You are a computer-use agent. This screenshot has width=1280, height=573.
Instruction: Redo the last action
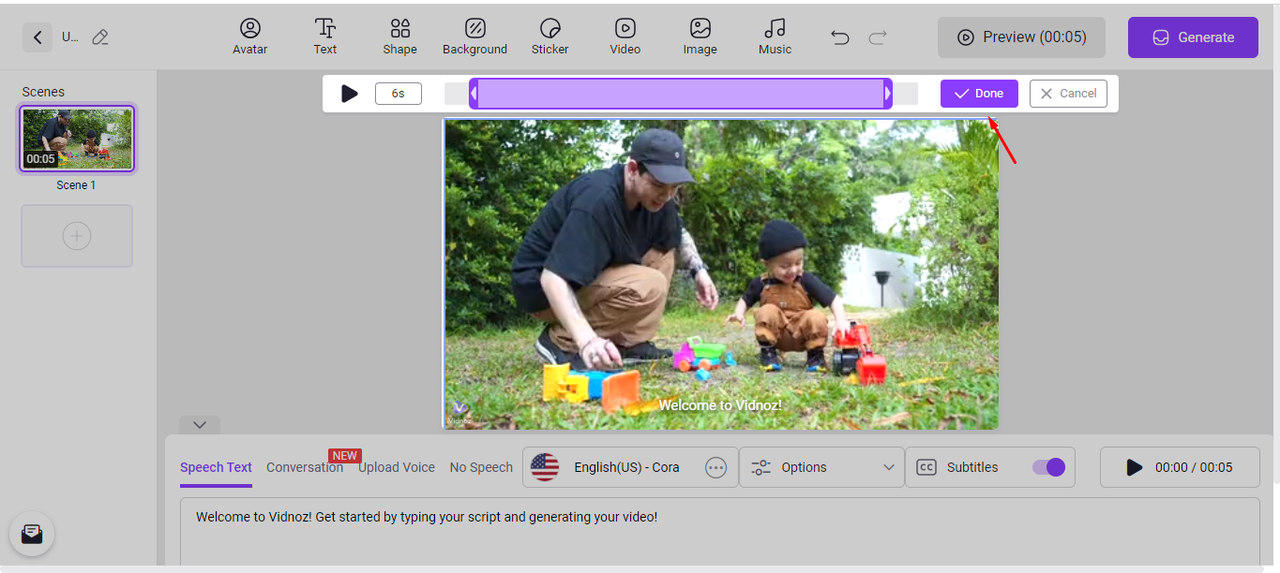pos(878,38)
